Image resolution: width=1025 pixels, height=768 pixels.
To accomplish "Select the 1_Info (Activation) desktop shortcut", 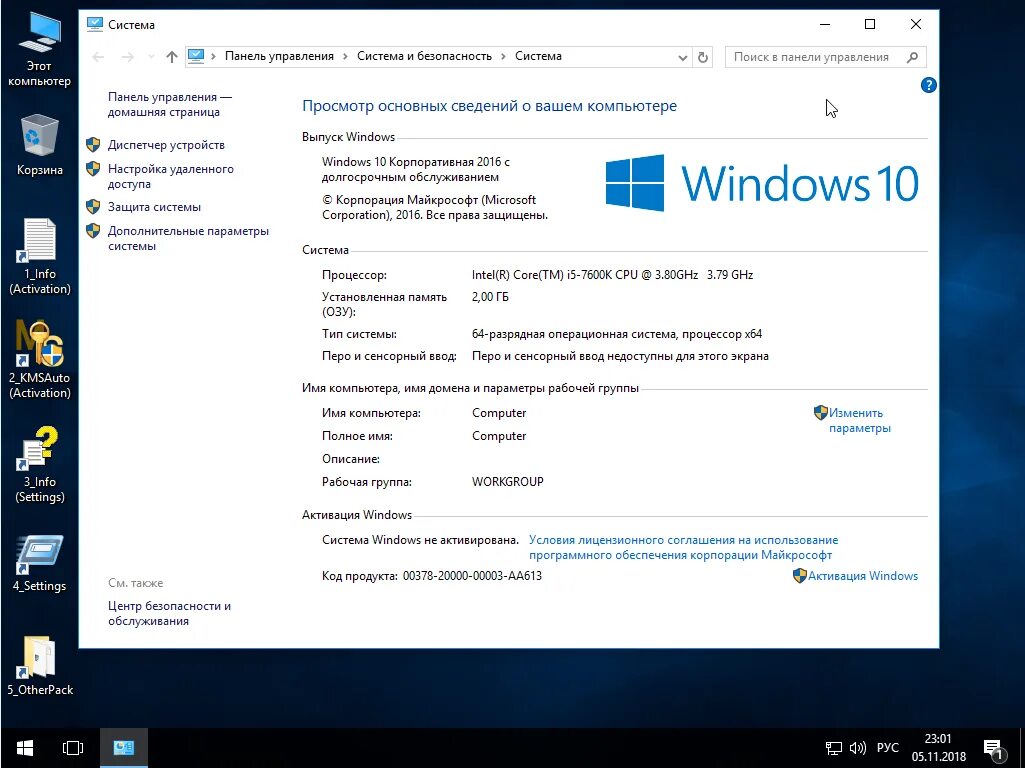I will 39,256.
